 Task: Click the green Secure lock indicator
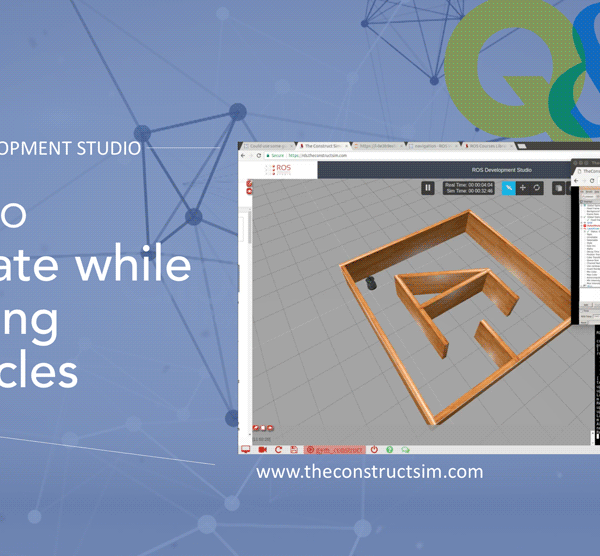pyautogui.click(x=276, y=155)
